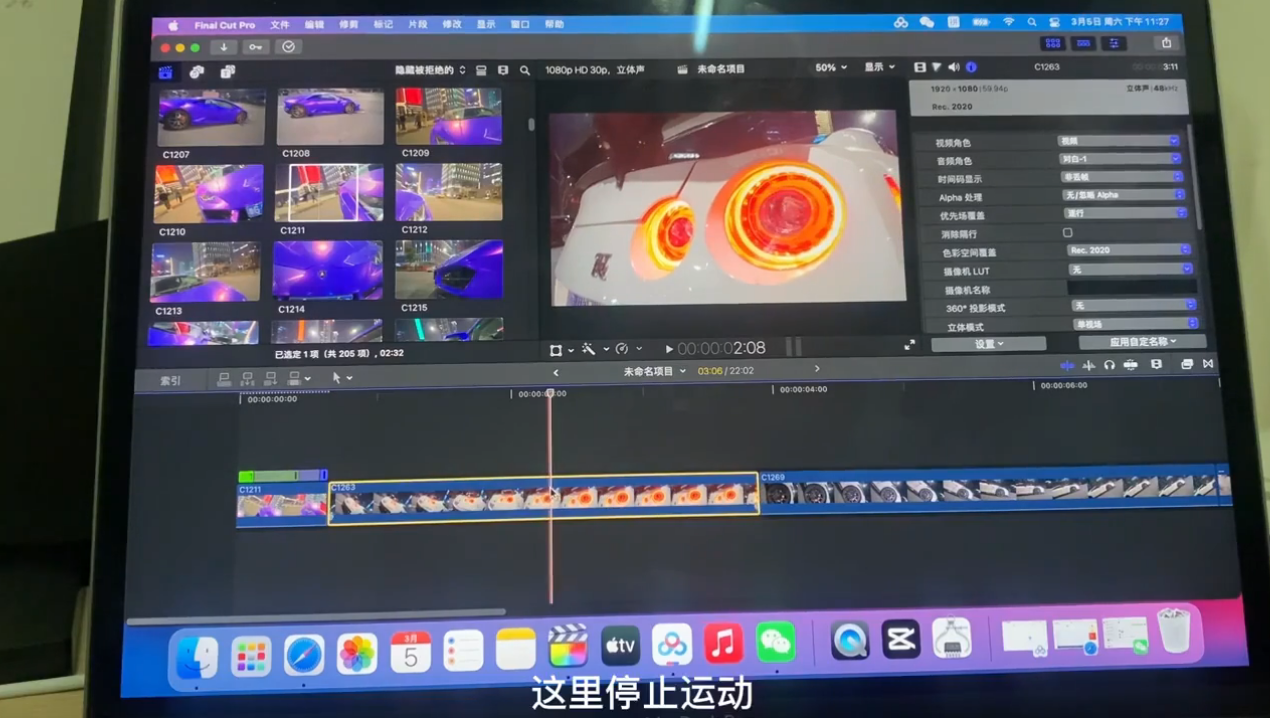Image resolution: width=1270 pixels, height=718 pixels.
Task: Toggle the 消除隔行 checkbox
Action: [1067, 233]
